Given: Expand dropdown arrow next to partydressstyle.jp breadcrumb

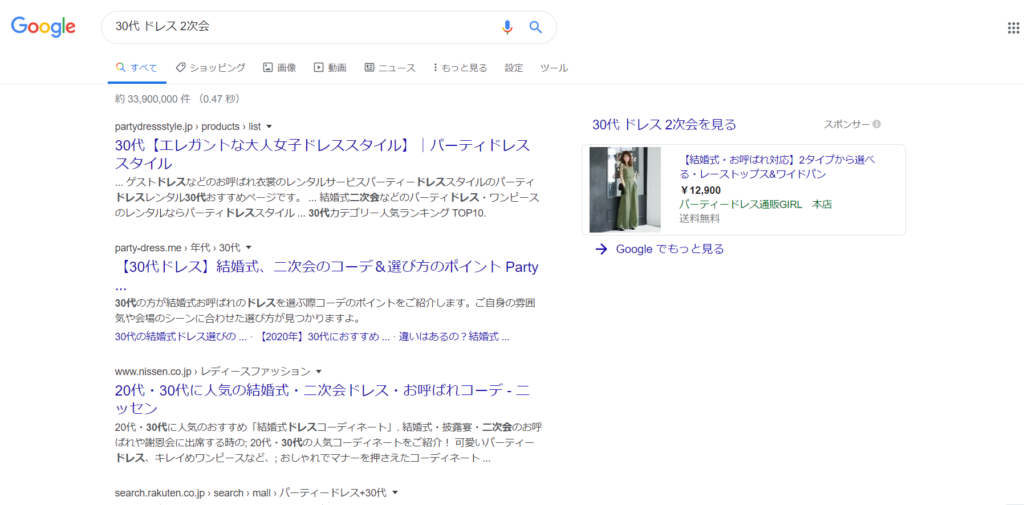Looking at the screenshot, I should point(269,126).
